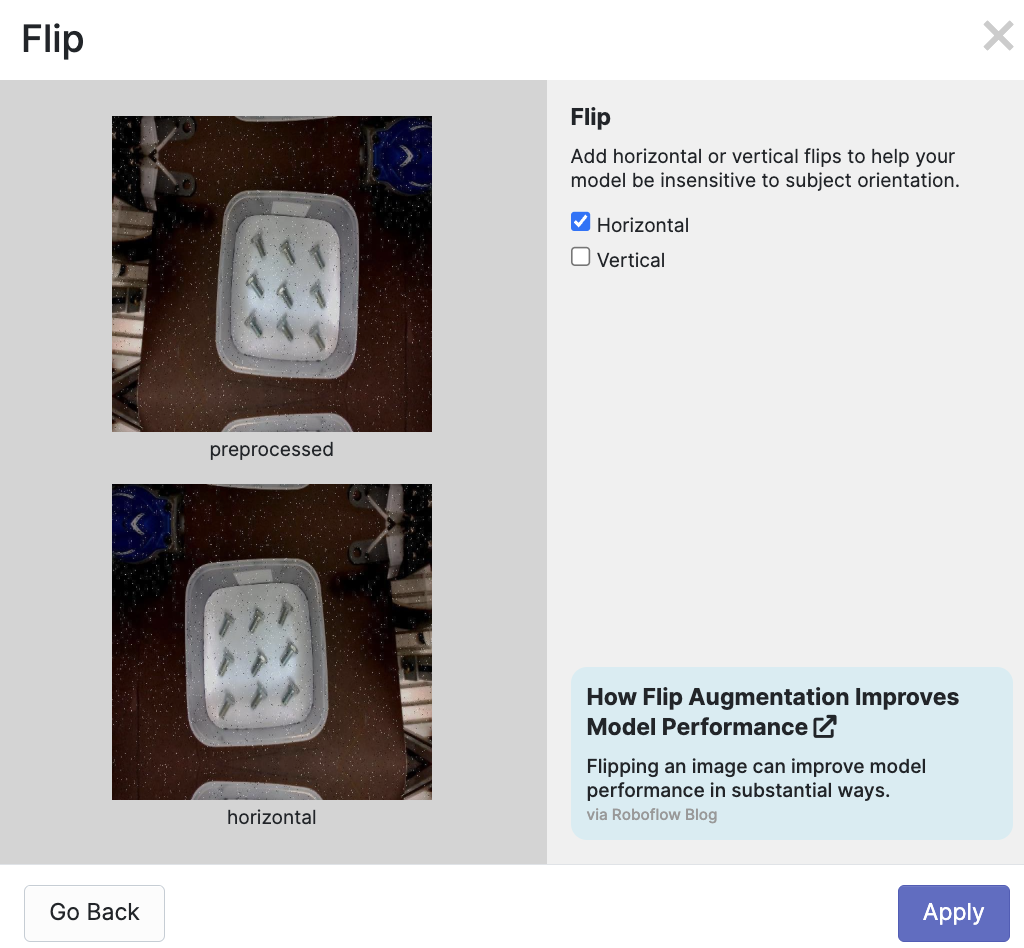Close the Flip dialog with the X icon
Viewport: 1024px width, 948px height.
coord(997,35)
